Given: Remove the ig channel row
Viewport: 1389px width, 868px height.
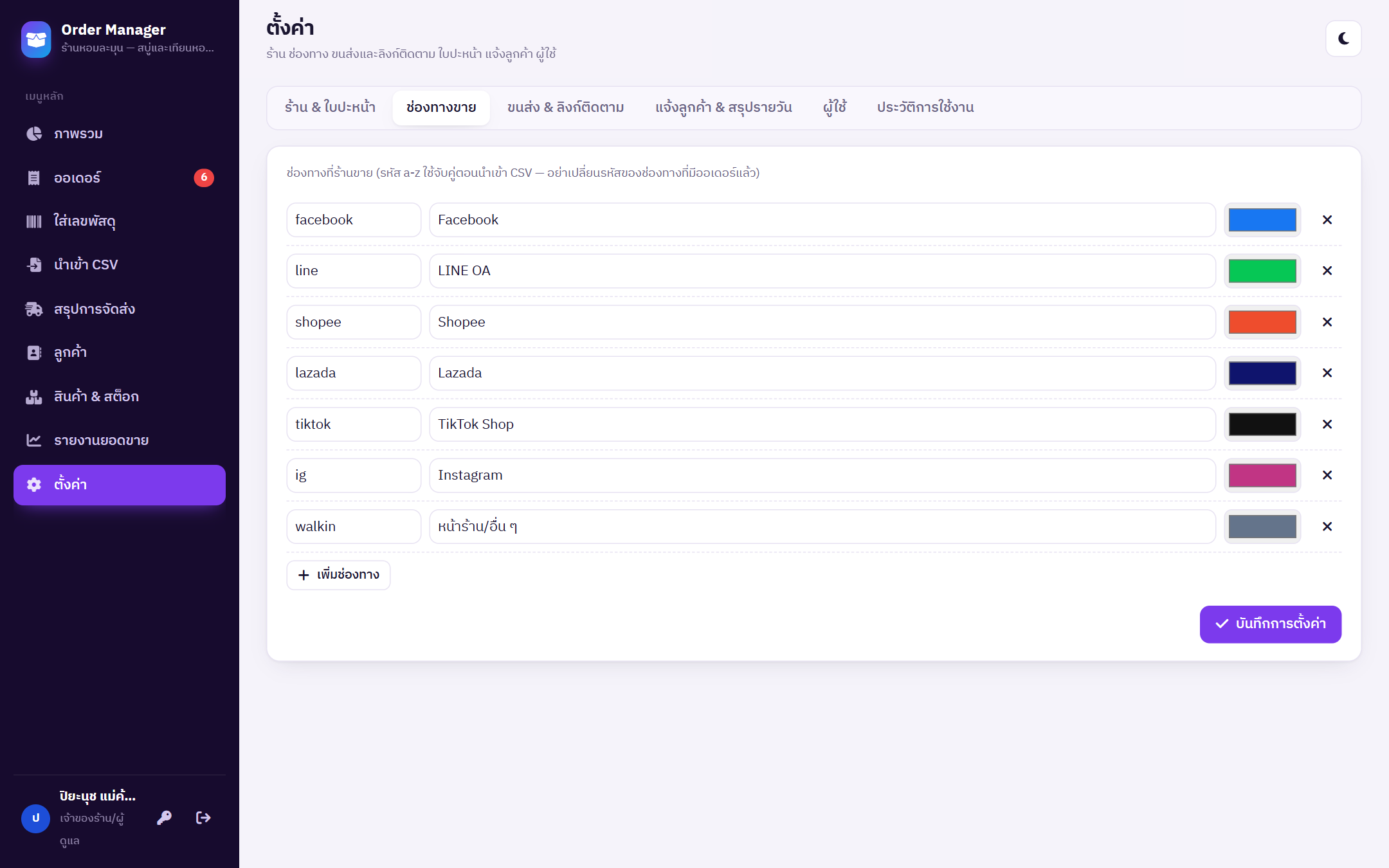Looking at the screenshot, I should [x=1327, y=475].
